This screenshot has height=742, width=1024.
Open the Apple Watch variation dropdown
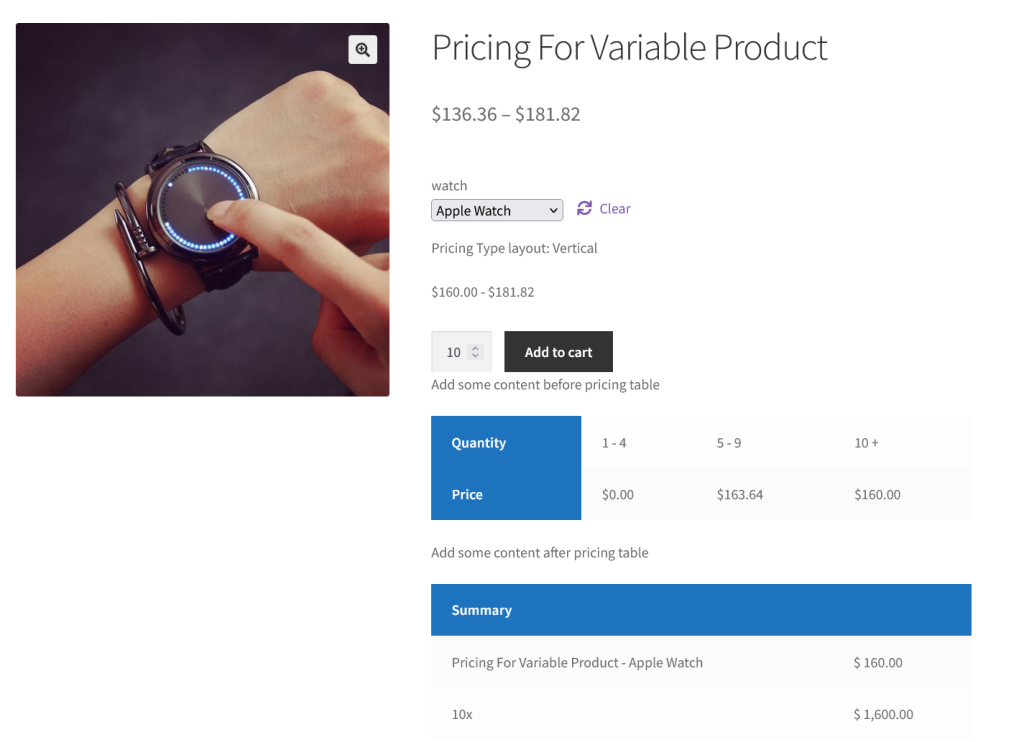point(497,210)
